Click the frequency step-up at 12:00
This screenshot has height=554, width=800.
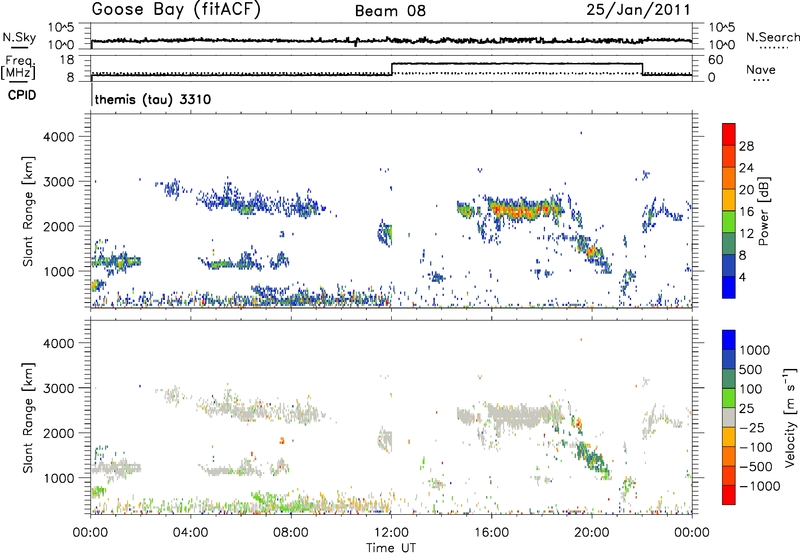[x=391, y=69]
